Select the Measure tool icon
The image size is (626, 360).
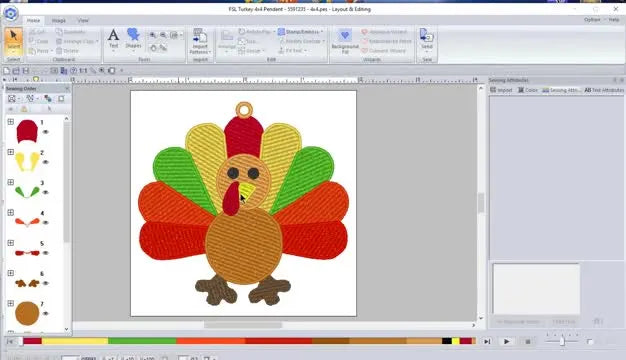pos(163,48)
